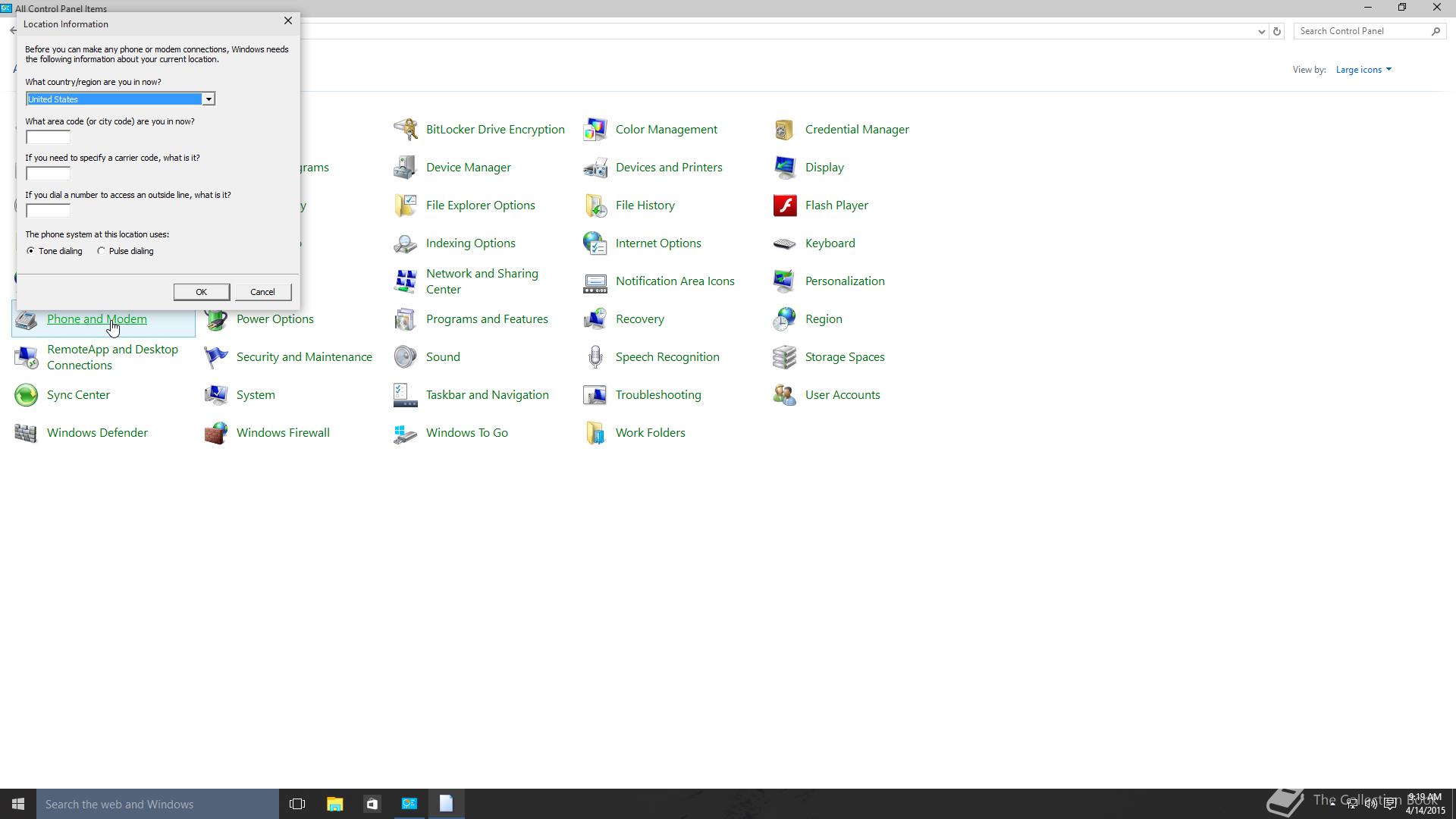The width and height of the screenshot is (1456, 819).
Task: Open RemoteApp and Desktop Connections link
Action: (x=112, y=357)
